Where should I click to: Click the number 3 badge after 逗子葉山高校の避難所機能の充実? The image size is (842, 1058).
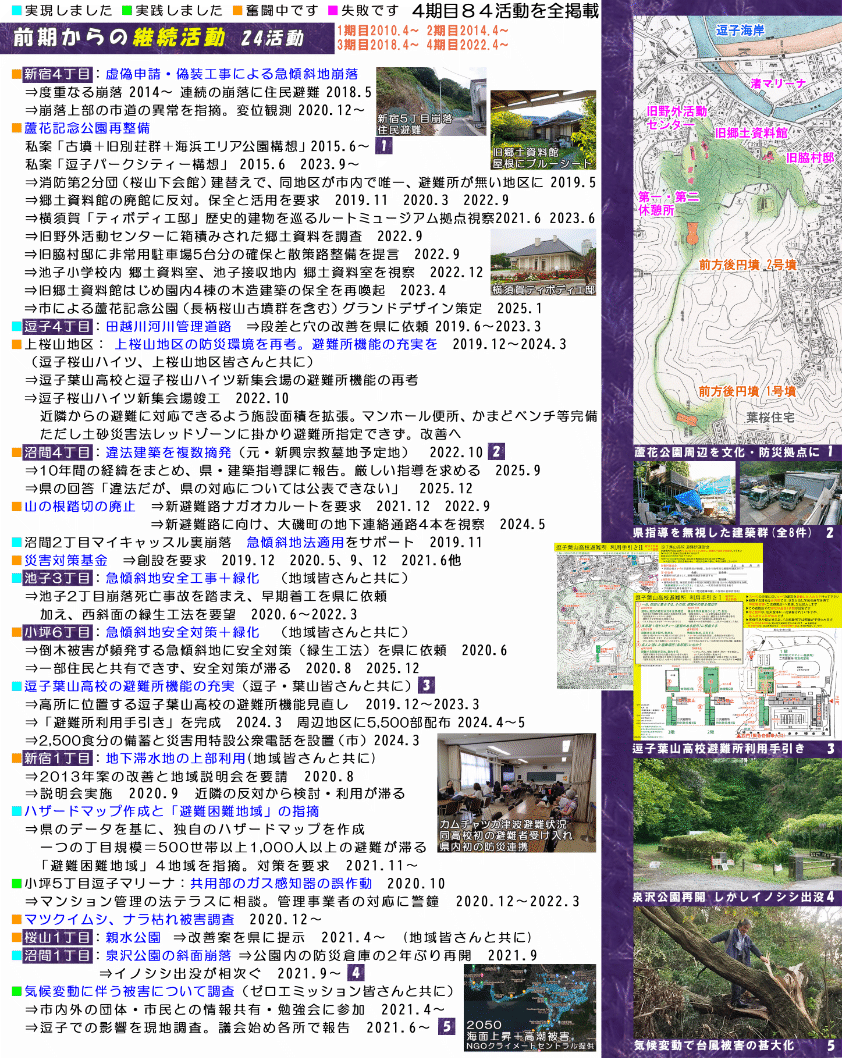(427, 685)
